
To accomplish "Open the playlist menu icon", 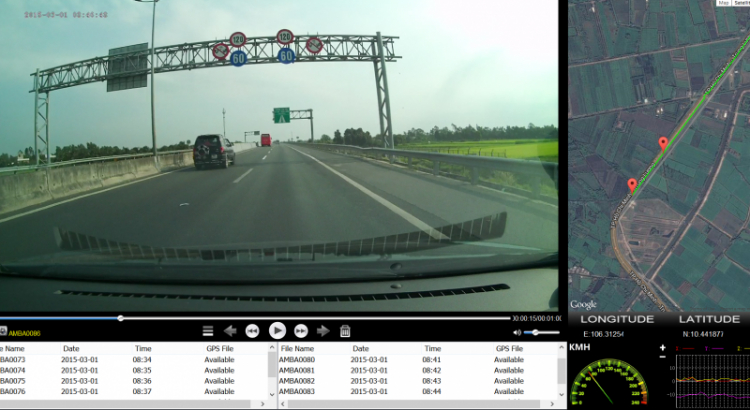I will 208,331.
